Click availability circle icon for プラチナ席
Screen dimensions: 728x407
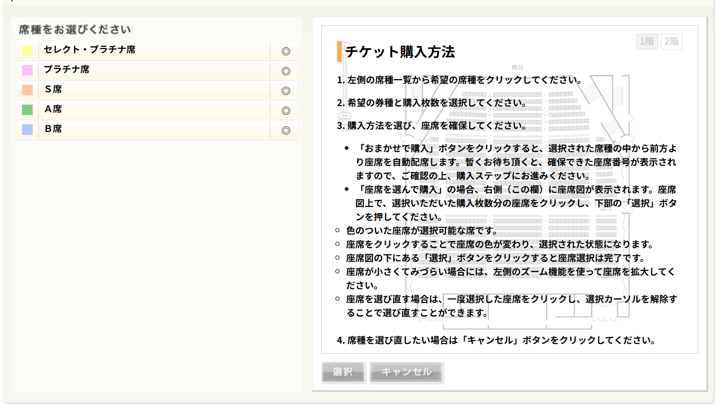285,71
